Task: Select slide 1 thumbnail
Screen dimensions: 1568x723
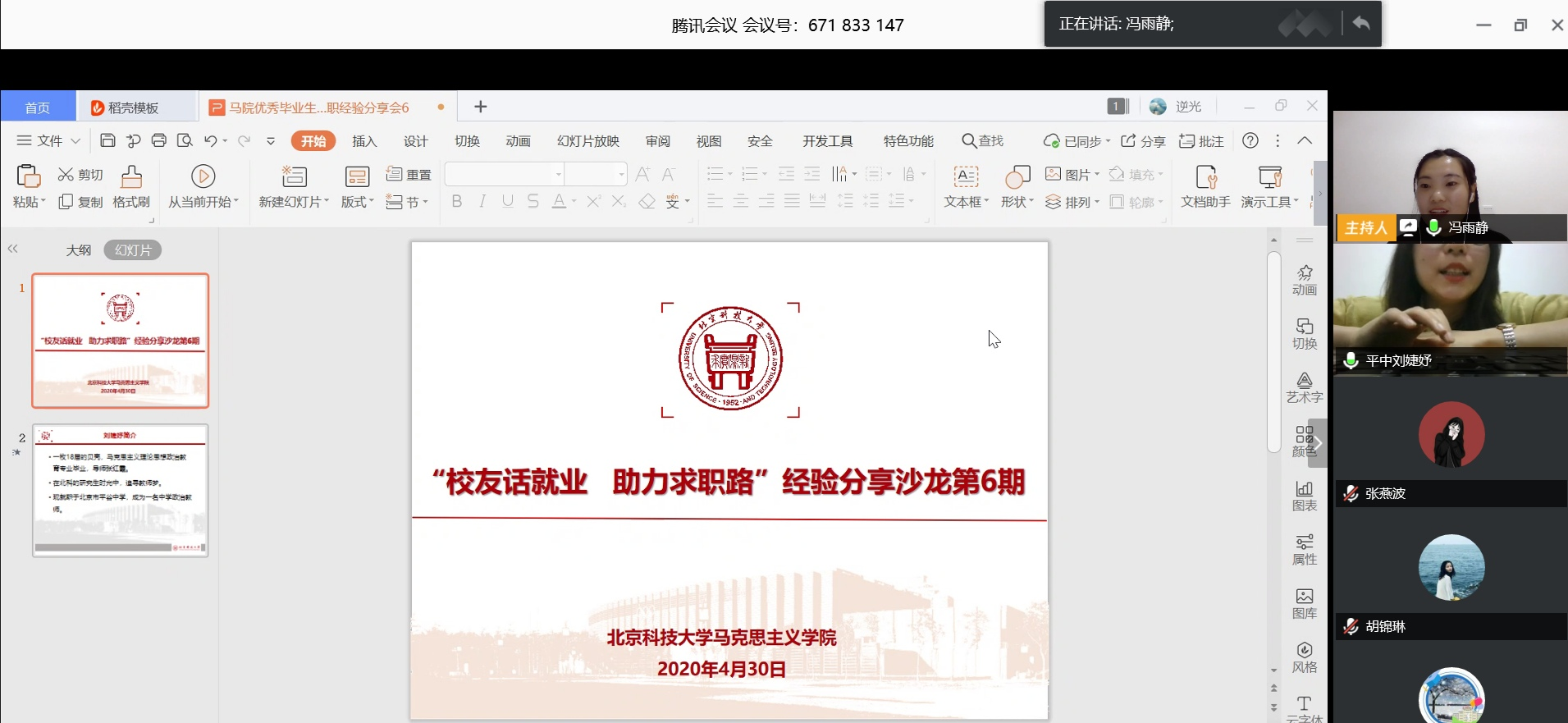Action: (121, 341)
